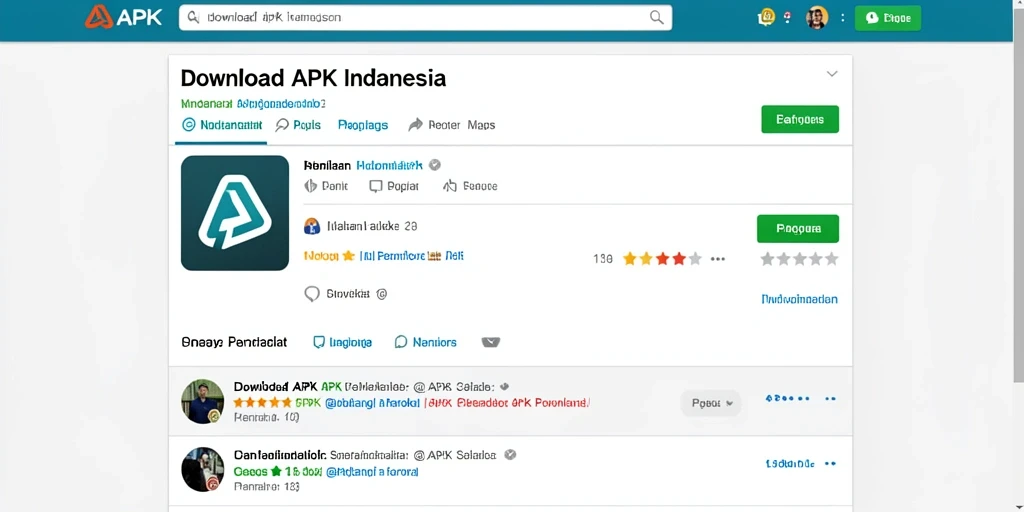
Task: Click second reviewer's avatar thumbnail
Action: 202,470
